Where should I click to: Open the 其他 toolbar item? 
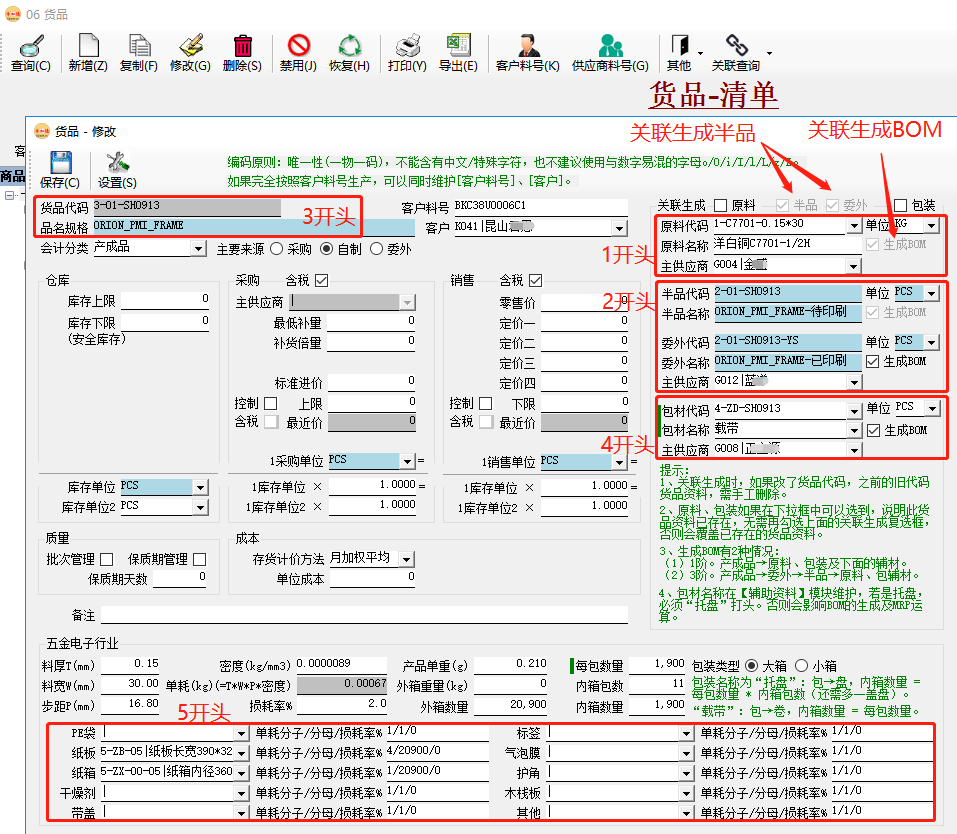point(679,53)
